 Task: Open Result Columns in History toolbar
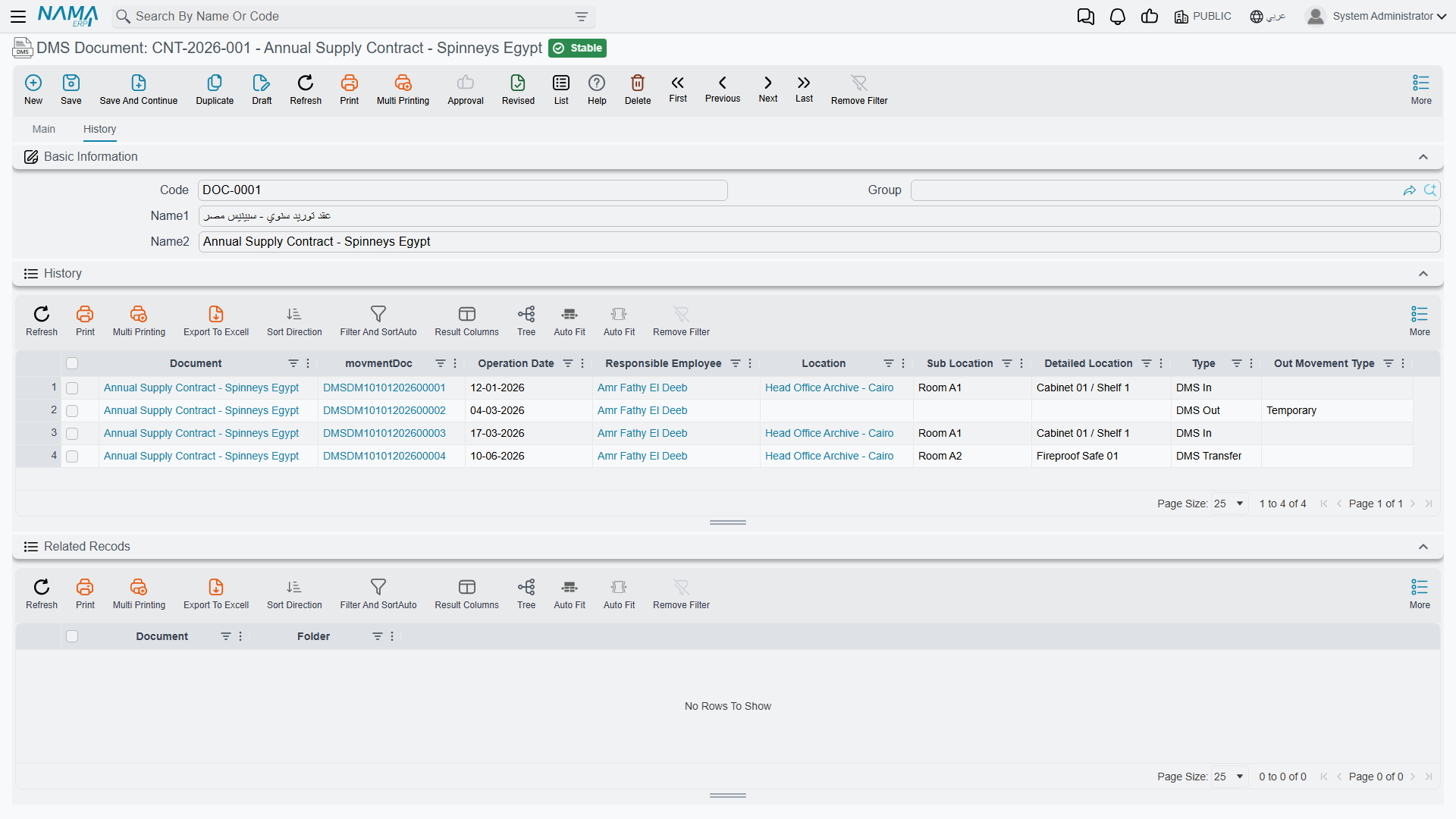click(x=466, y=321)
